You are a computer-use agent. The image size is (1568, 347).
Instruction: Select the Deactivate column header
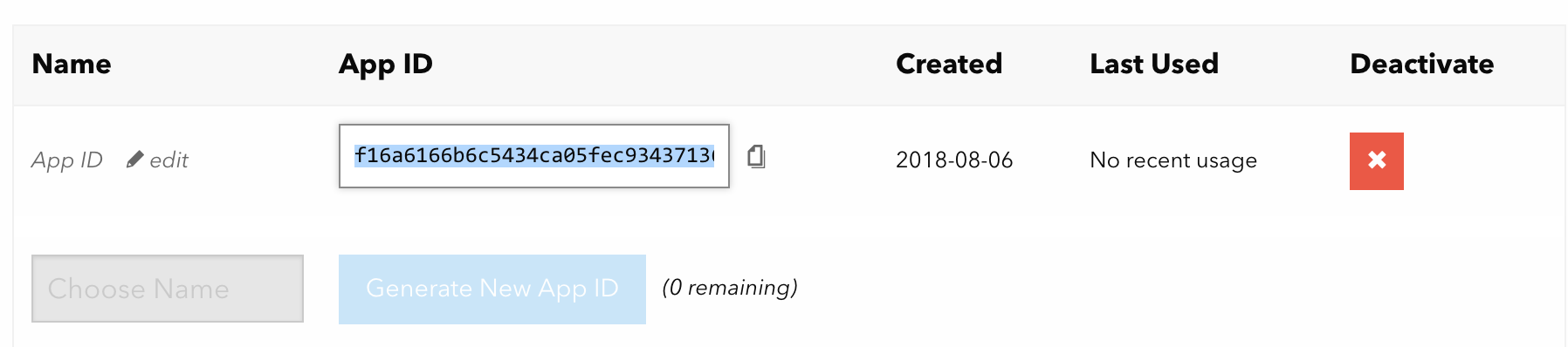[1422, 64]
